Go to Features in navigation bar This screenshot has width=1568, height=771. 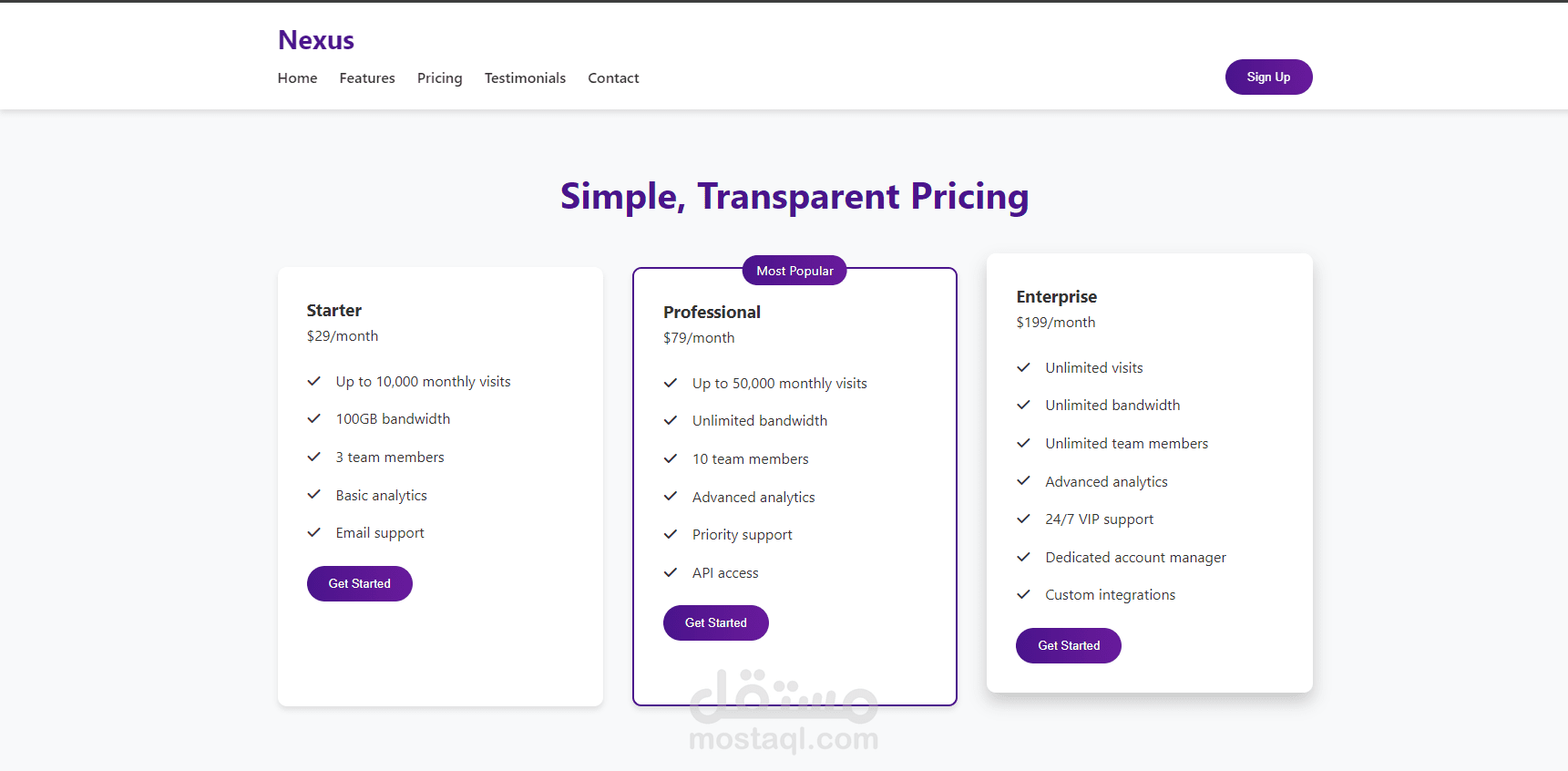[x=367, y=78]
